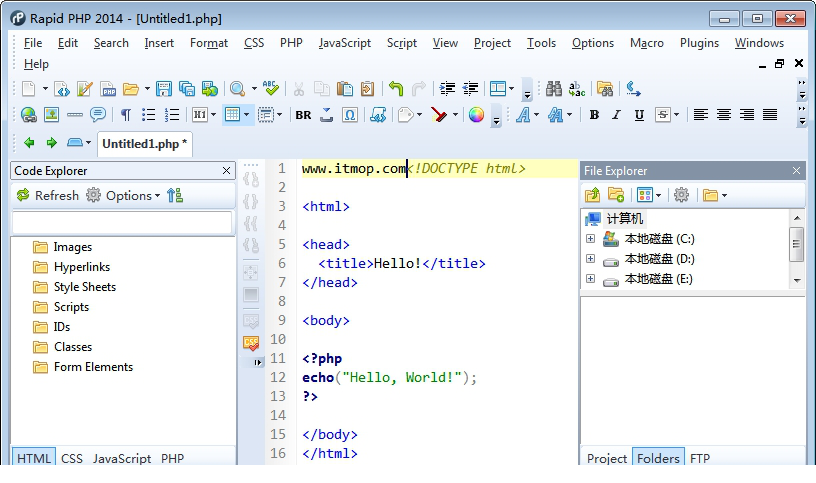Switch to the FTP tab
The height and width of the screenshot is (483, 816).
coord(699,458)
